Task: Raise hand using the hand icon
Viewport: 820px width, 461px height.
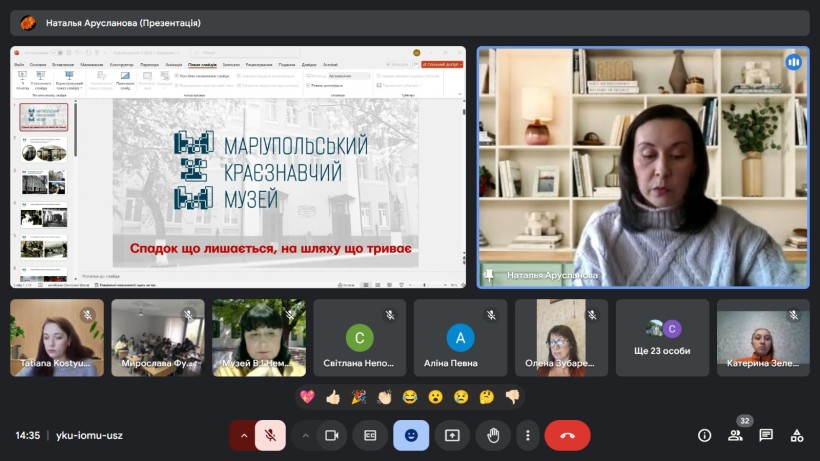Action: pyautogui.click(x=493, y=435)
